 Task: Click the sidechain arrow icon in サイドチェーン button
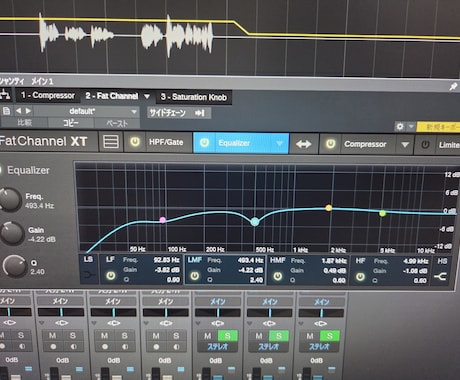[200, 113]
